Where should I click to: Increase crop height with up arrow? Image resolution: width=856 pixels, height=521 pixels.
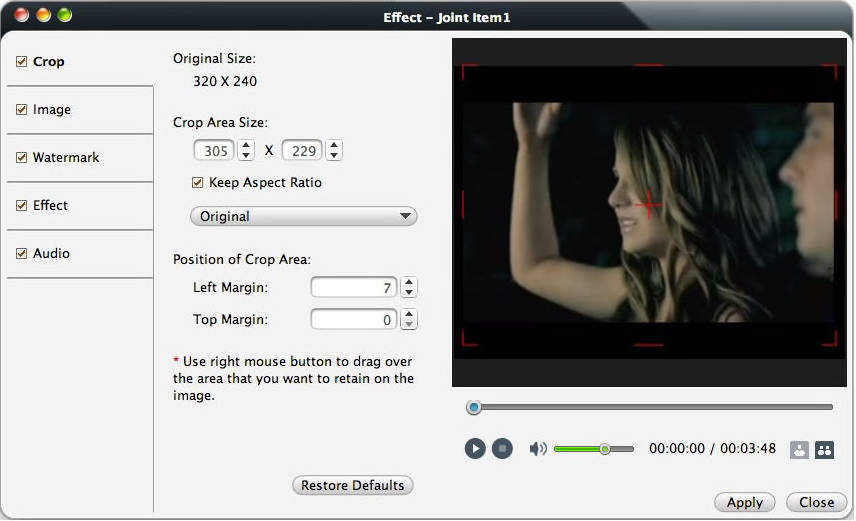(334, 145)
